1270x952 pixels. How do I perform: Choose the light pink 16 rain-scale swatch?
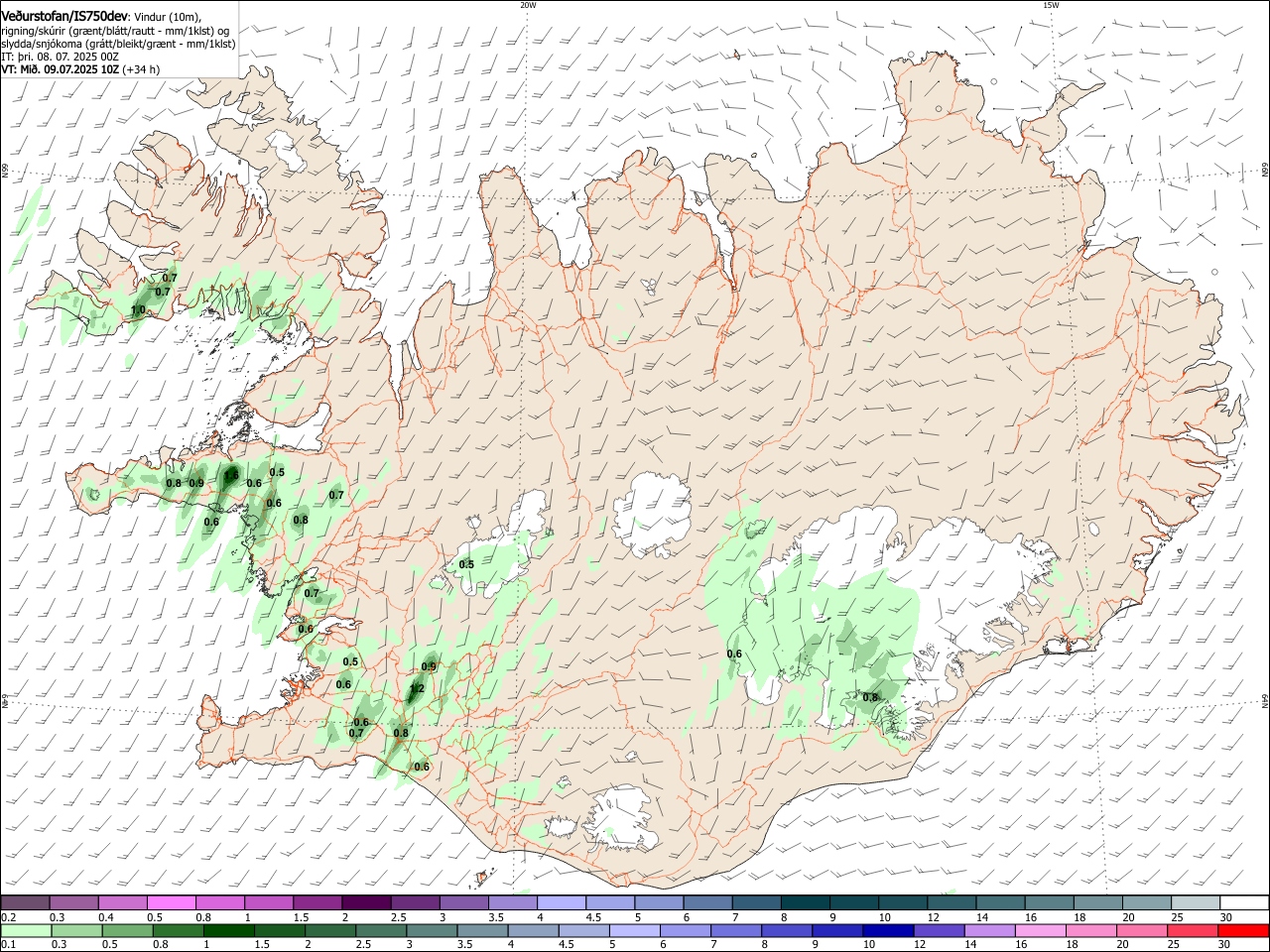point(1040,931)
